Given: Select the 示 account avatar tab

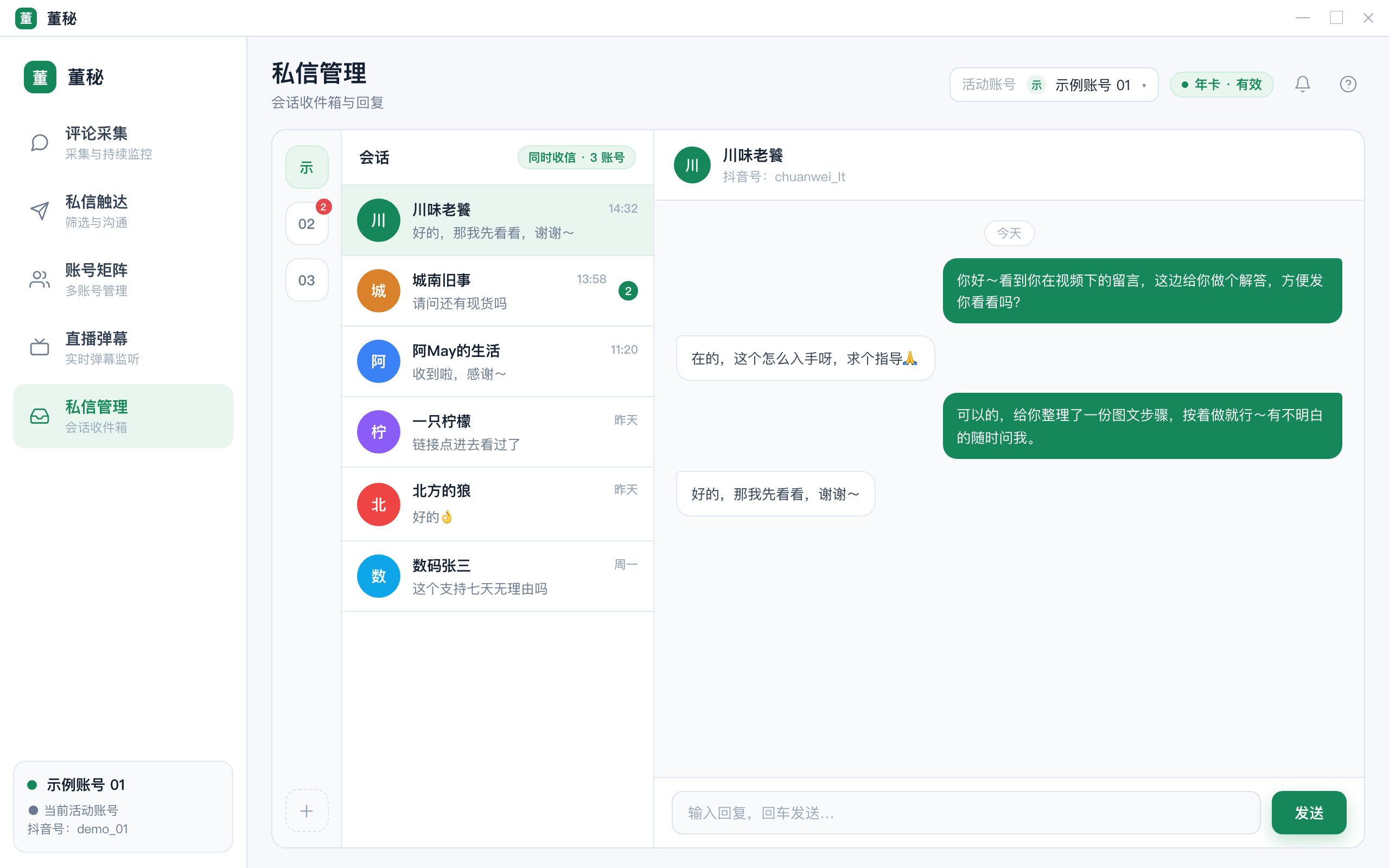Looking at the screenshot, I should coord(307,167).
